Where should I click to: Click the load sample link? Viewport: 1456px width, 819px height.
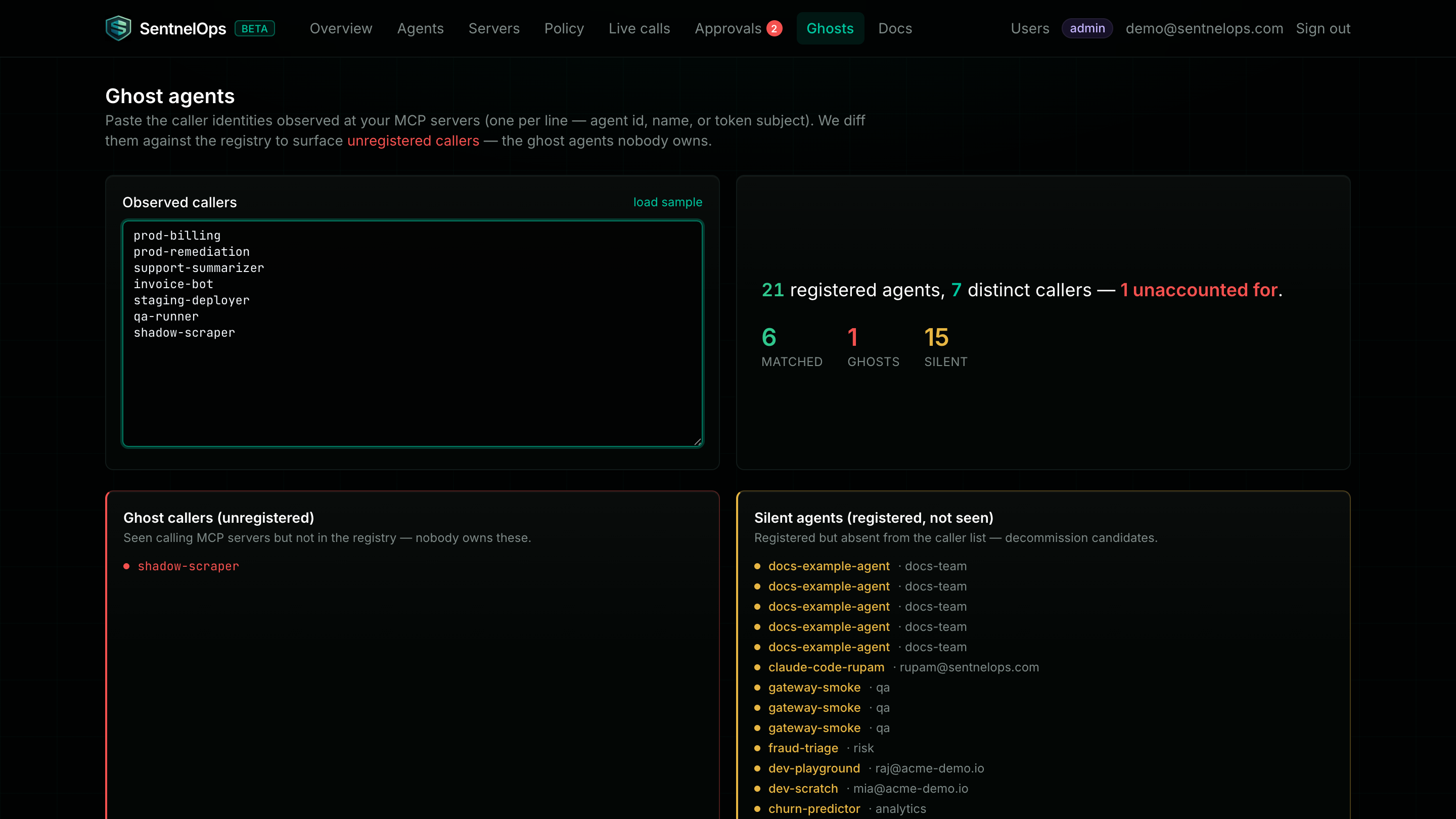667,202
